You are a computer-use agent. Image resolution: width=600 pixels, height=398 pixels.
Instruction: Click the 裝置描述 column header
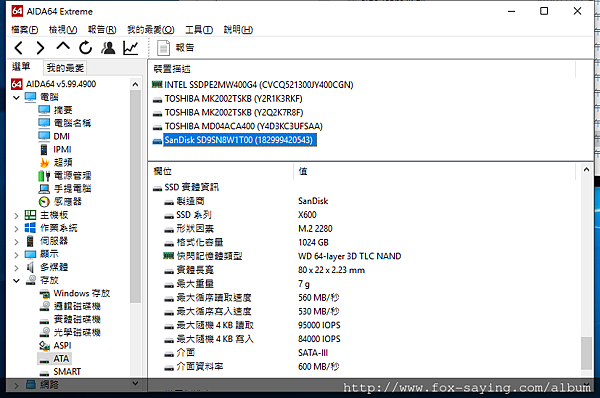(x=172, y=69)
